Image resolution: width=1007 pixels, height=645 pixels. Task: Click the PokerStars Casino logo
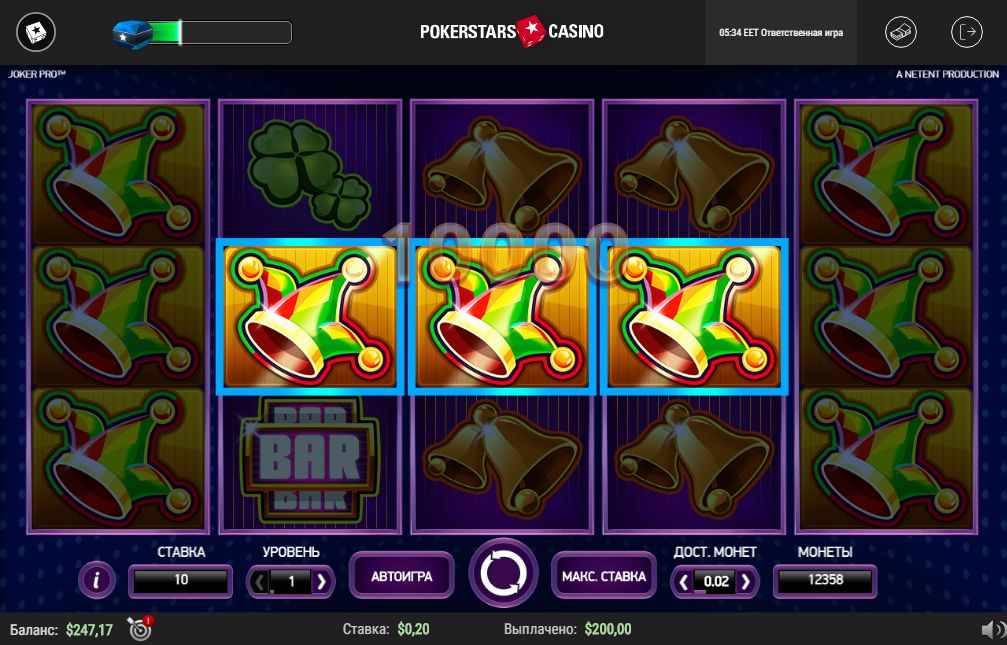(512, 31)
